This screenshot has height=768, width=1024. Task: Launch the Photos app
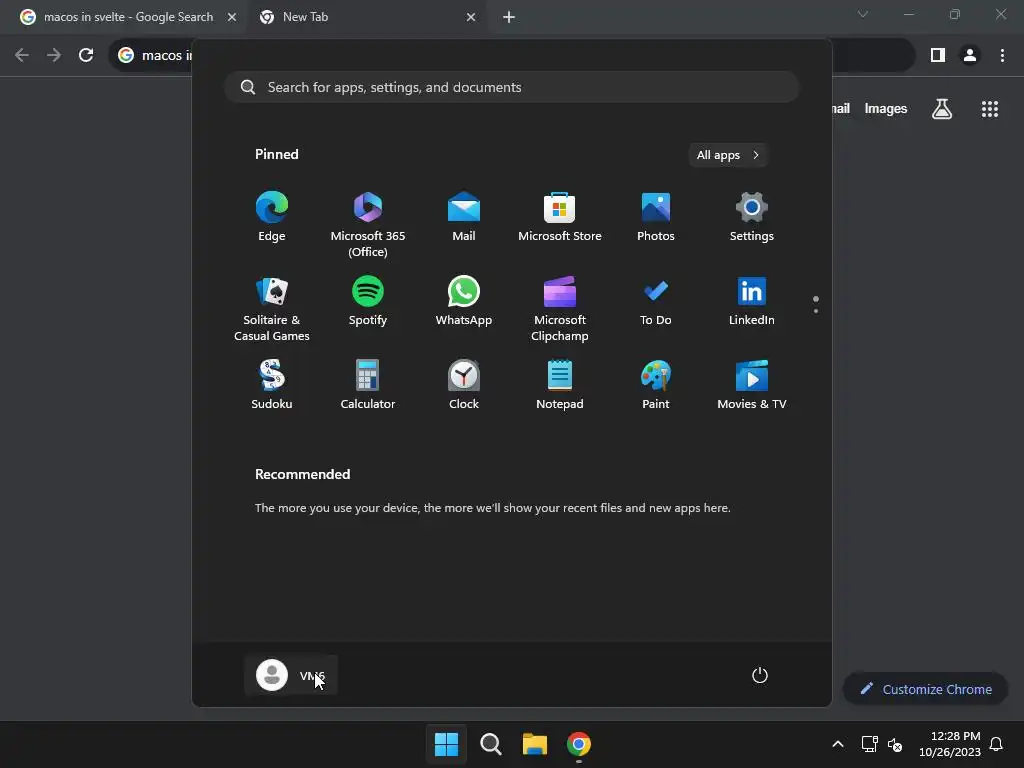pyautogui.click(x=656, y=217)
